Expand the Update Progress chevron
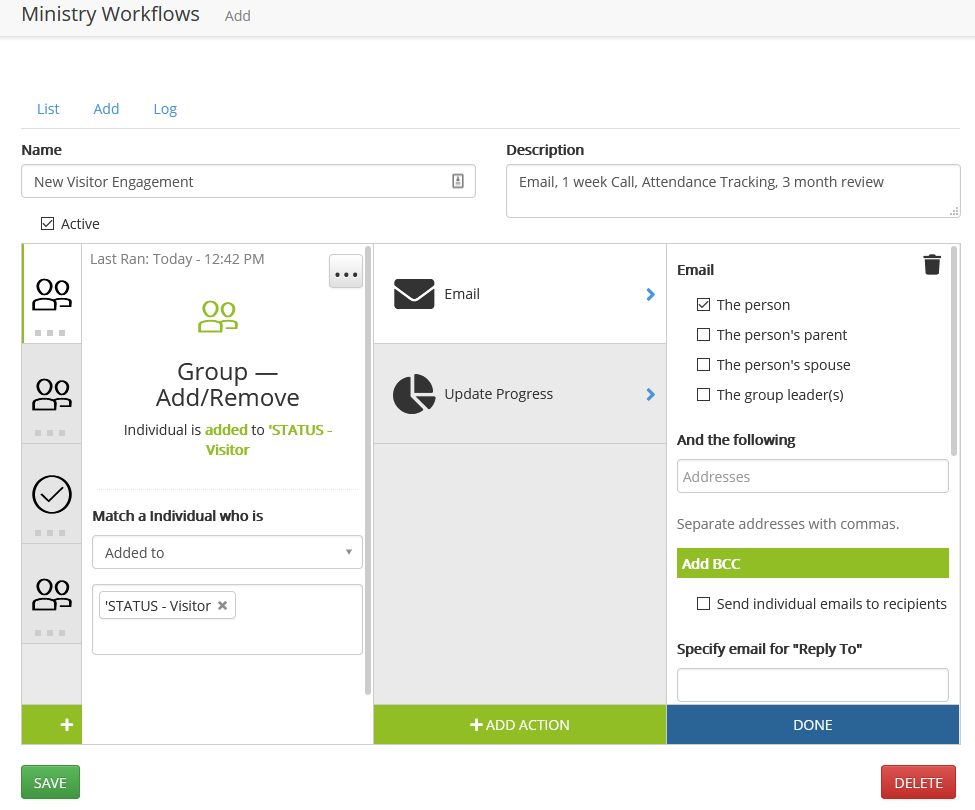Screen dimensions: 975x810 click(651, 394)
